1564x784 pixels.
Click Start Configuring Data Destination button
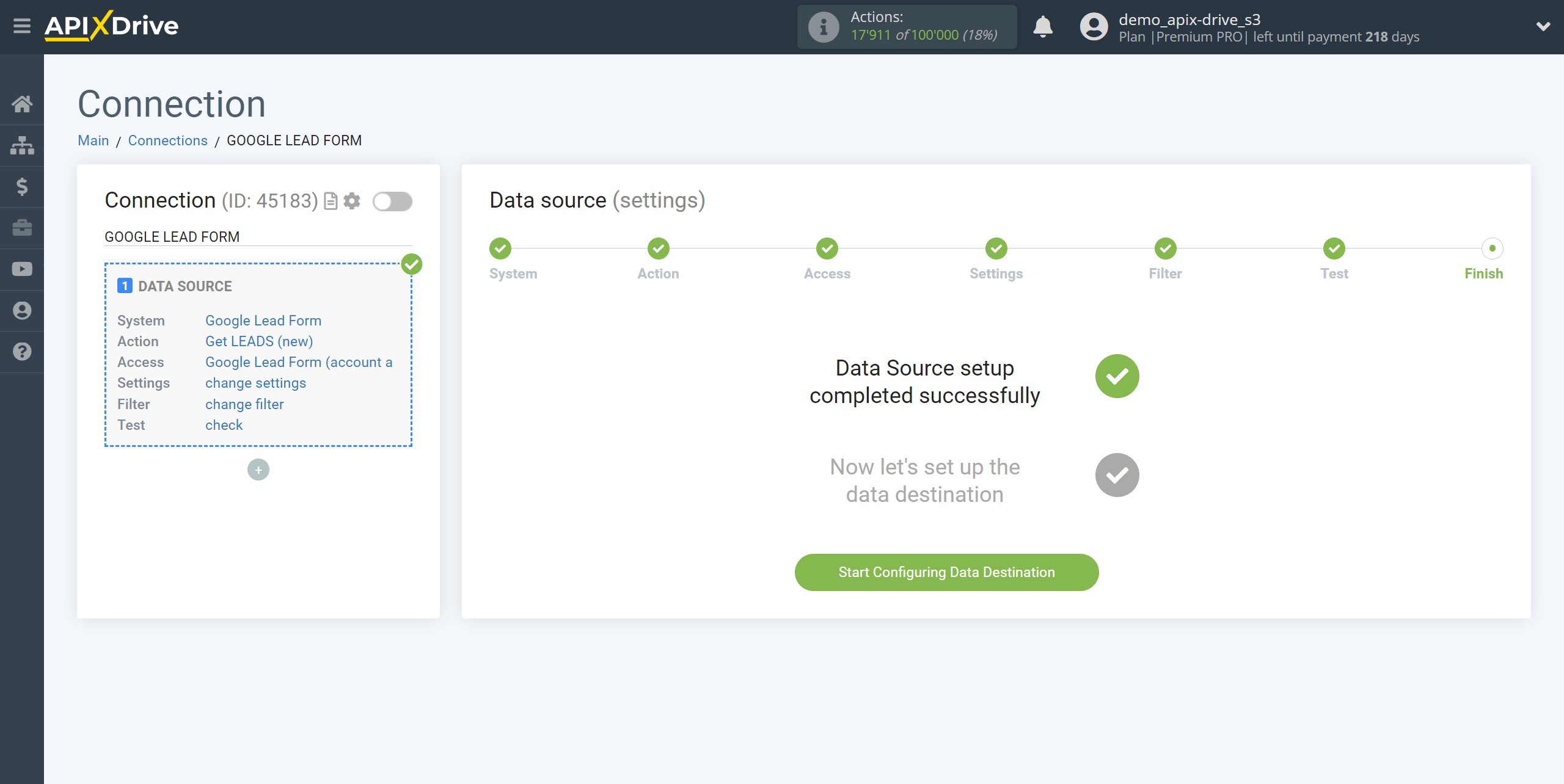click(946, 572)
